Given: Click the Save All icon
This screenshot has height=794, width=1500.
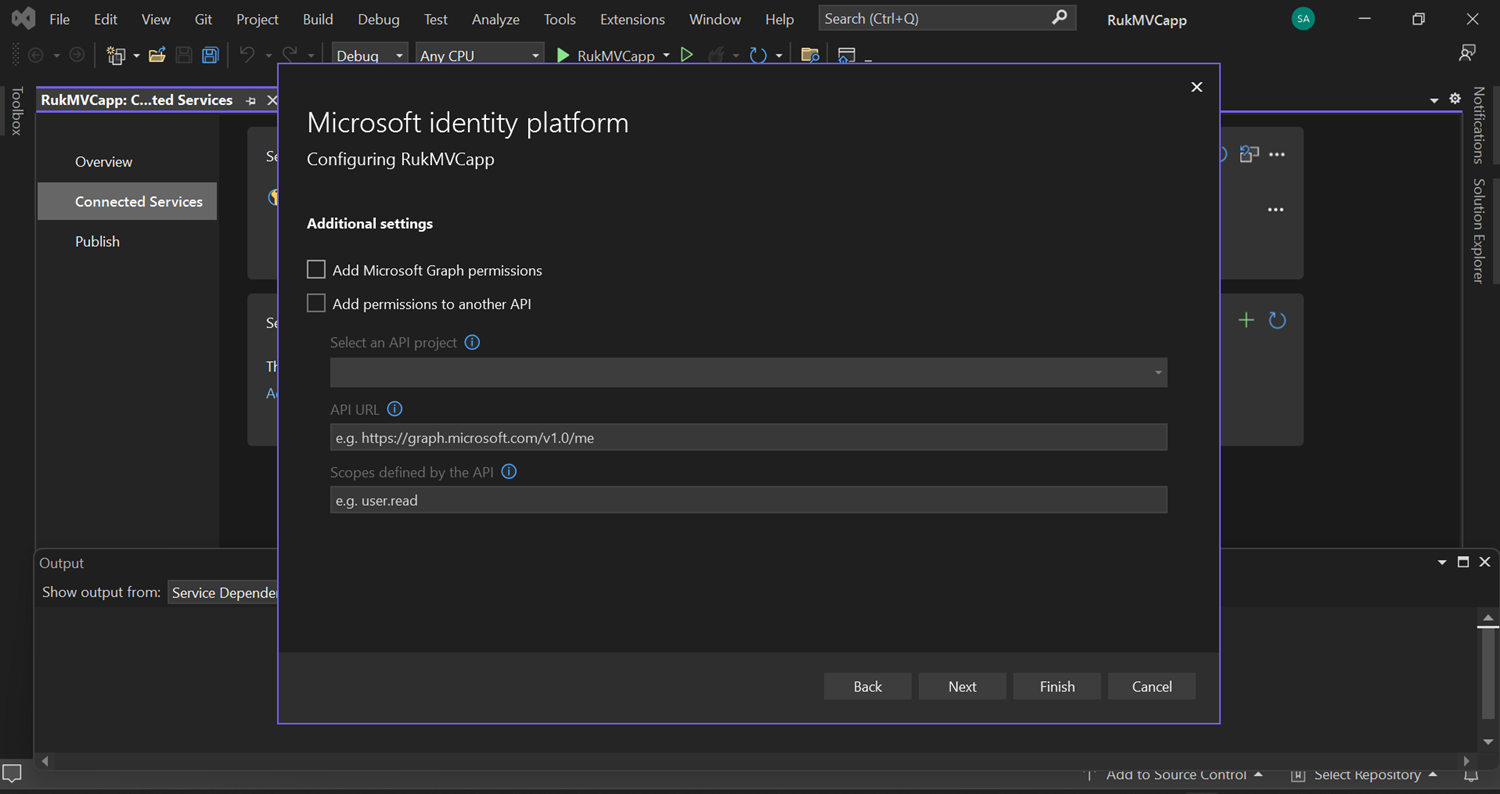Looking at the screenshot, I should (x=210, y=56).
